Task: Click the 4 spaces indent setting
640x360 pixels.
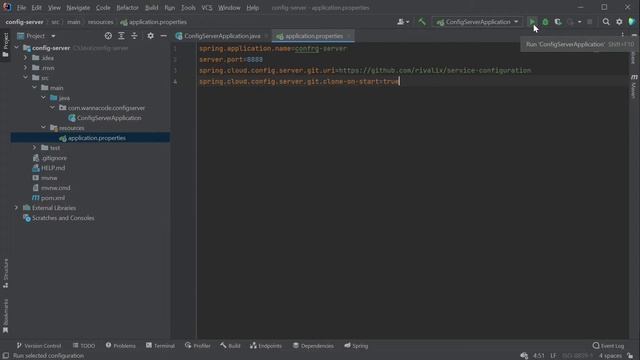Action: click(610, 356)
